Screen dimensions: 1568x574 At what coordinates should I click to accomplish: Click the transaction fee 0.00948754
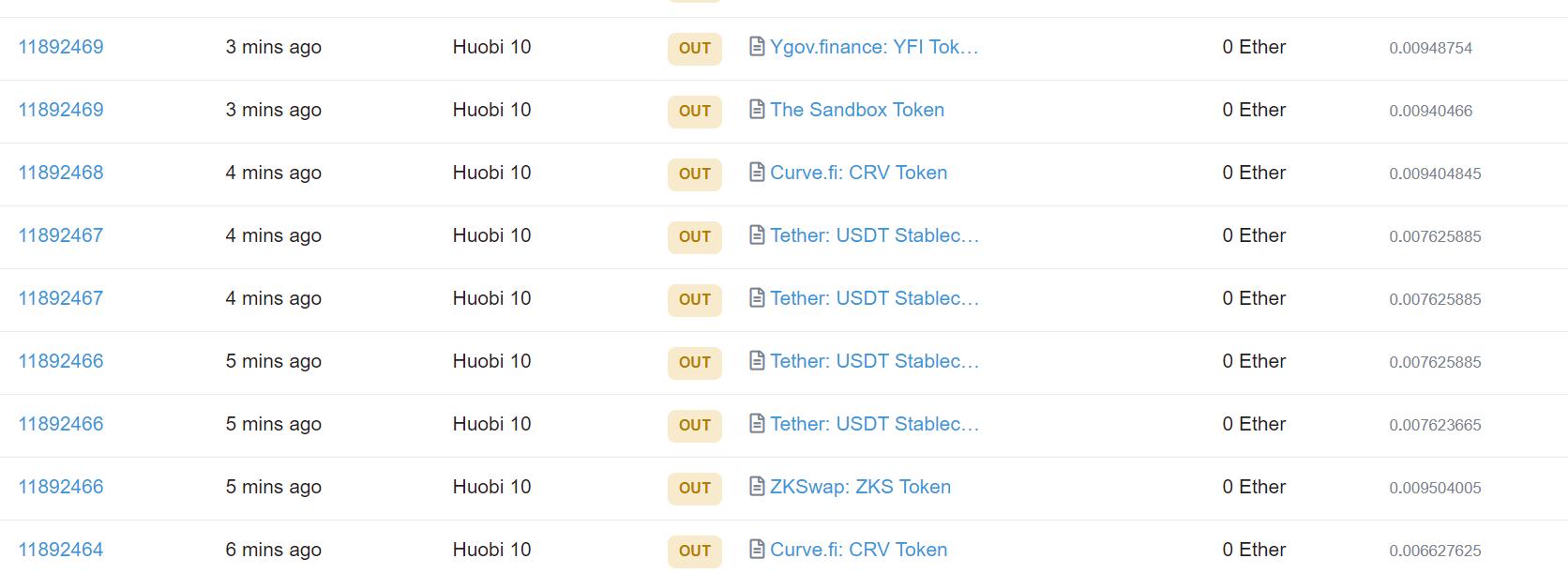point(1430,48)
